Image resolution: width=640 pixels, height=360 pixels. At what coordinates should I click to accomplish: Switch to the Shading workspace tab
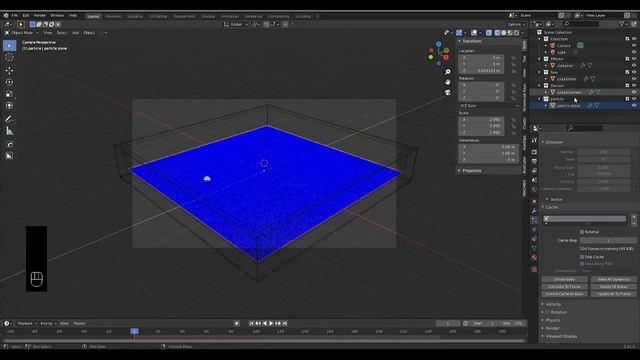tap(208, 16)
